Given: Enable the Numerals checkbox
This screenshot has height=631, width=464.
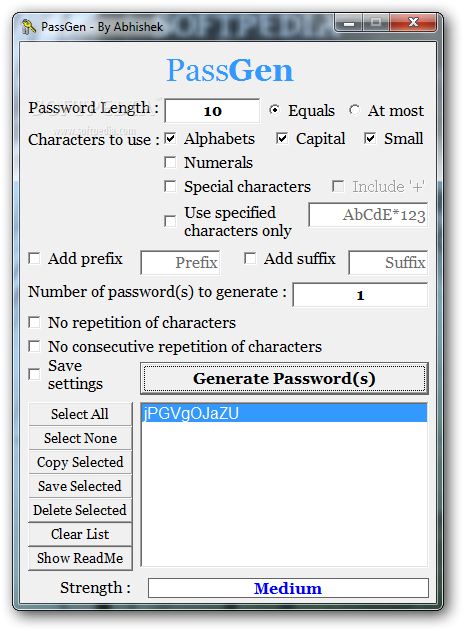Looking at the screenshot, I should (170, 163).
